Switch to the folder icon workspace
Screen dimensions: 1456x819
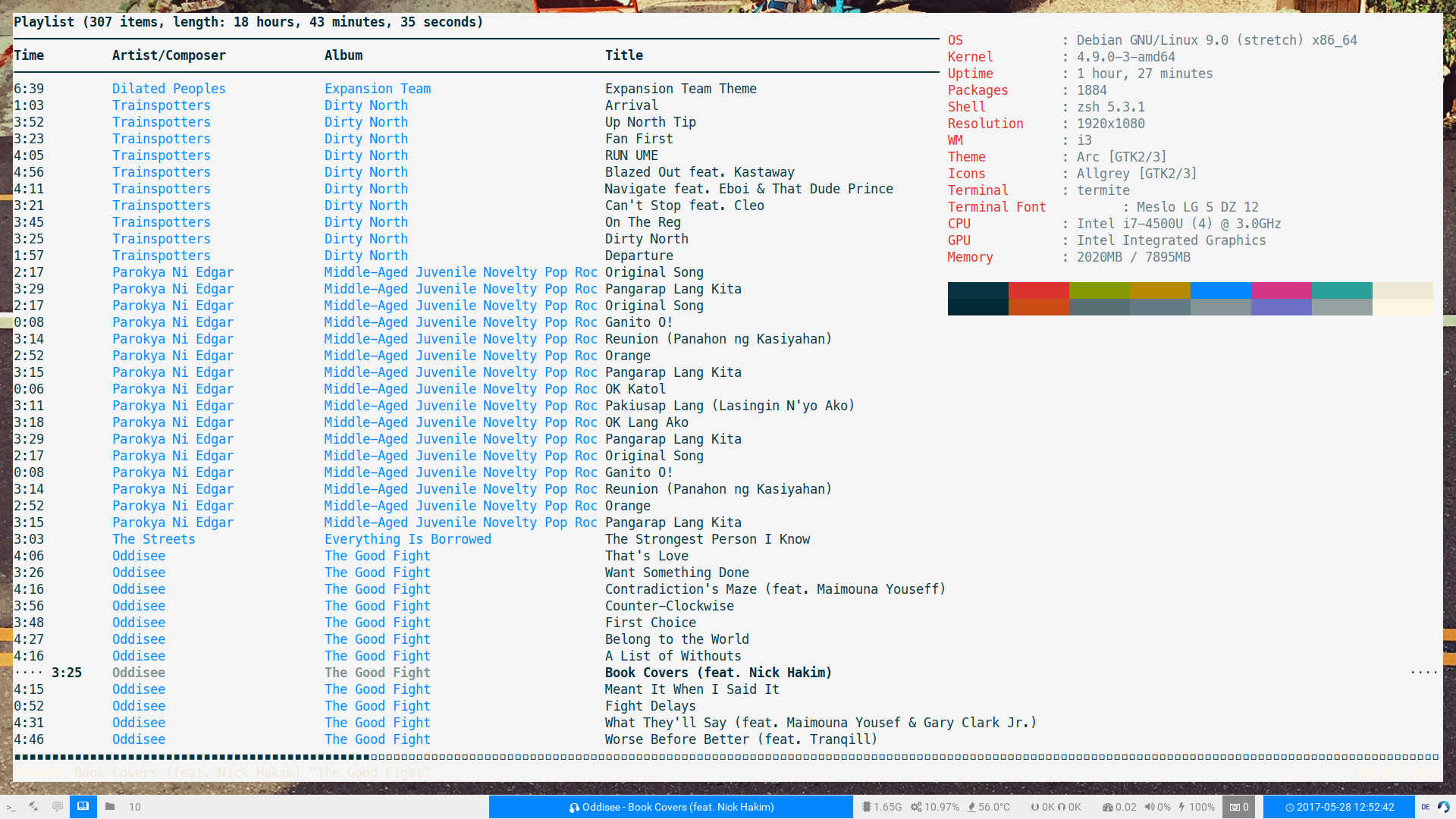point(110,807)
